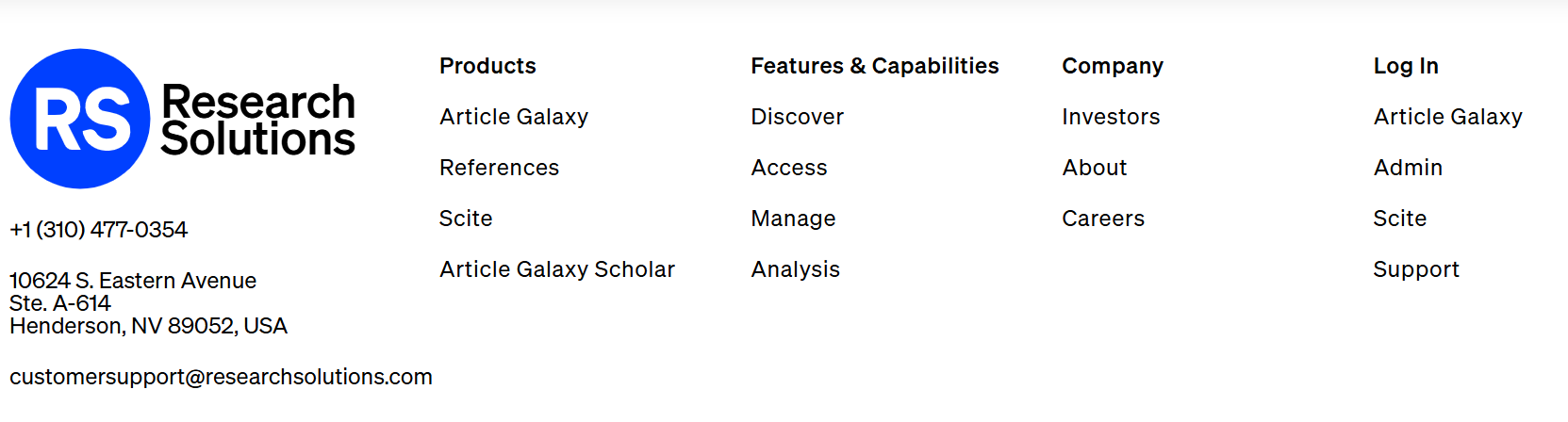Screen dimensions: 1568x422
Task: Call the +1 (310) 477-0354 phone number
Action: (98, 230)
